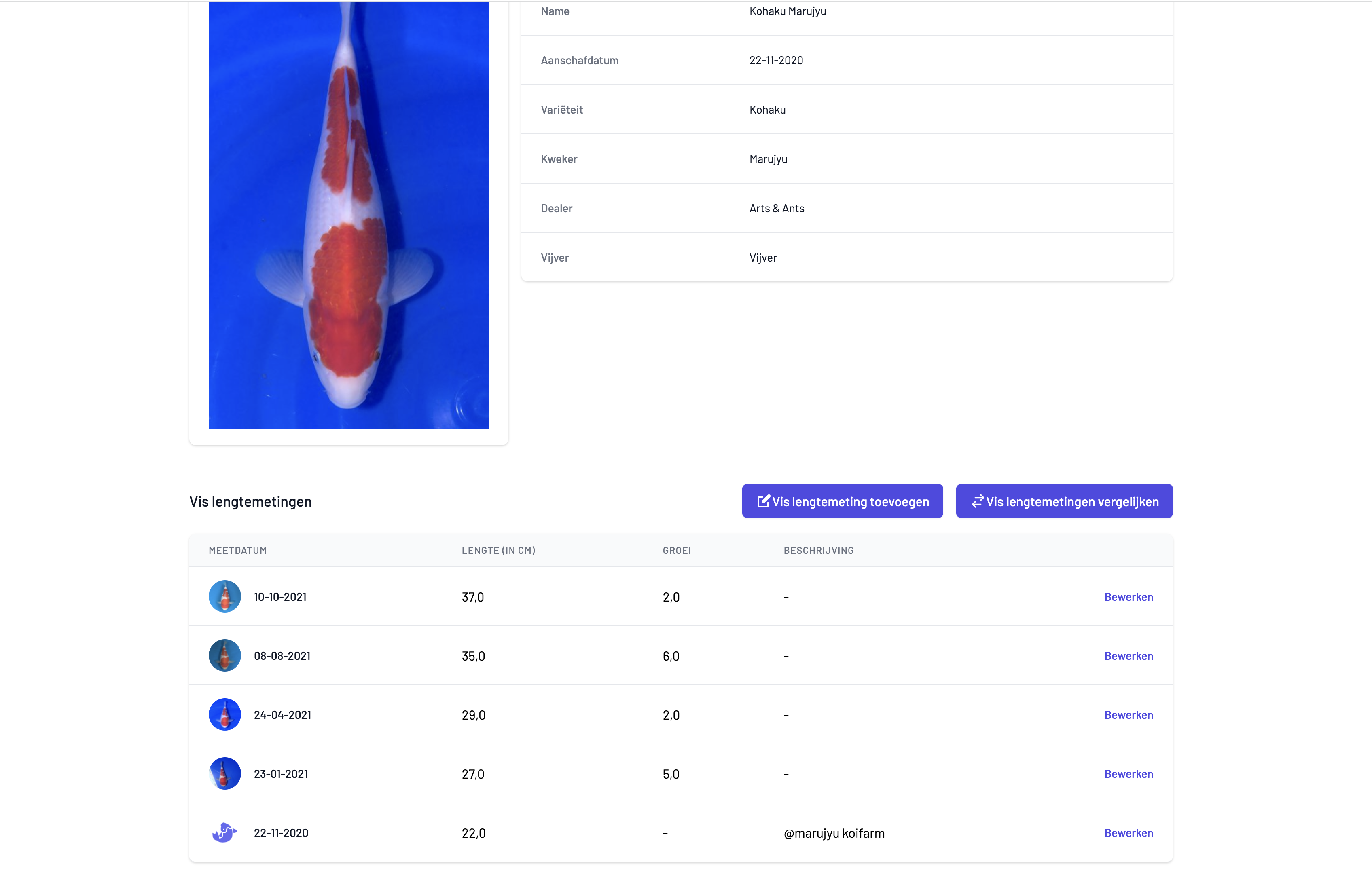1372x883 pixels.
Task: Click the name value Kohaku Marujyu
Action: (788, 11)
